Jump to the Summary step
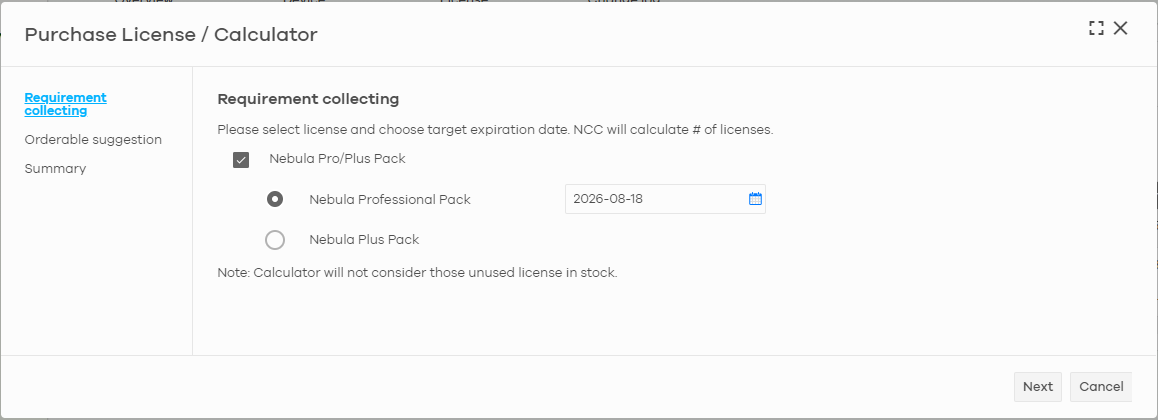 click(55, 168)
